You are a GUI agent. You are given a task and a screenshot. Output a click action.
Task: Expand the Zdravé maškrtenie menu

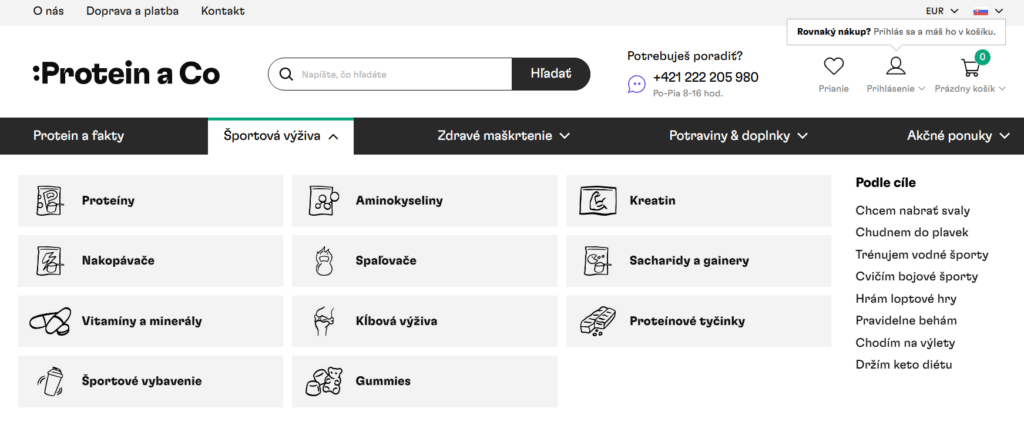(504, 136)
